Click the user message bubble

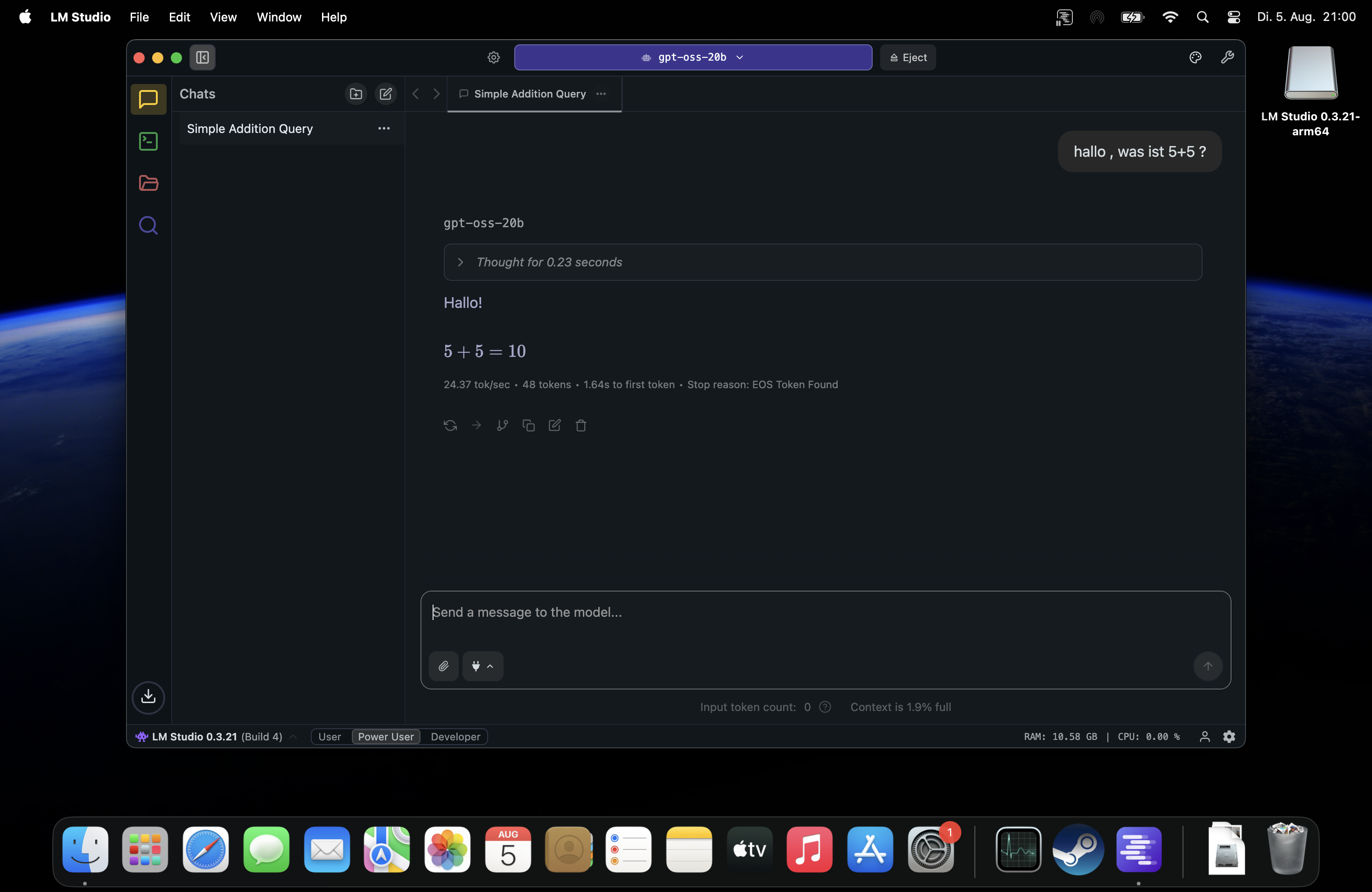(x=1140, y=152)
